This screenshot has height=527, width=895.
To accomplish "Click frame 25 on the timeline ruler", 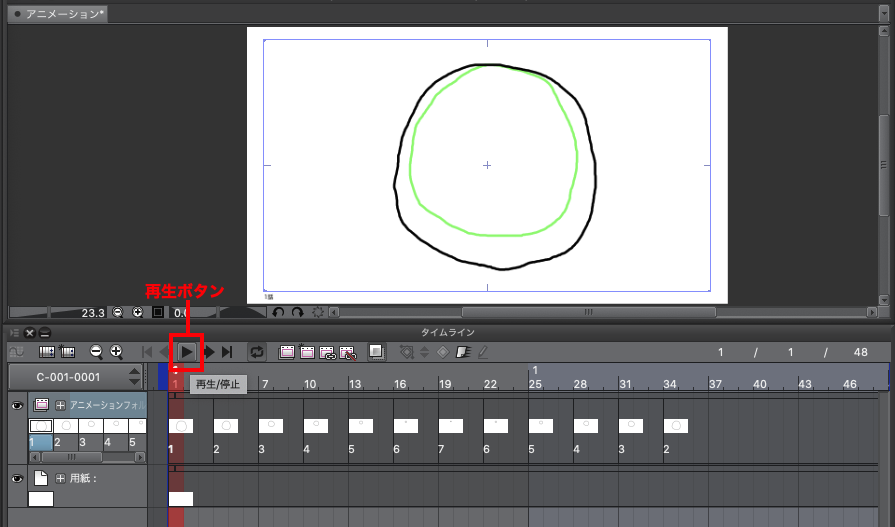I will click(535, 384).
